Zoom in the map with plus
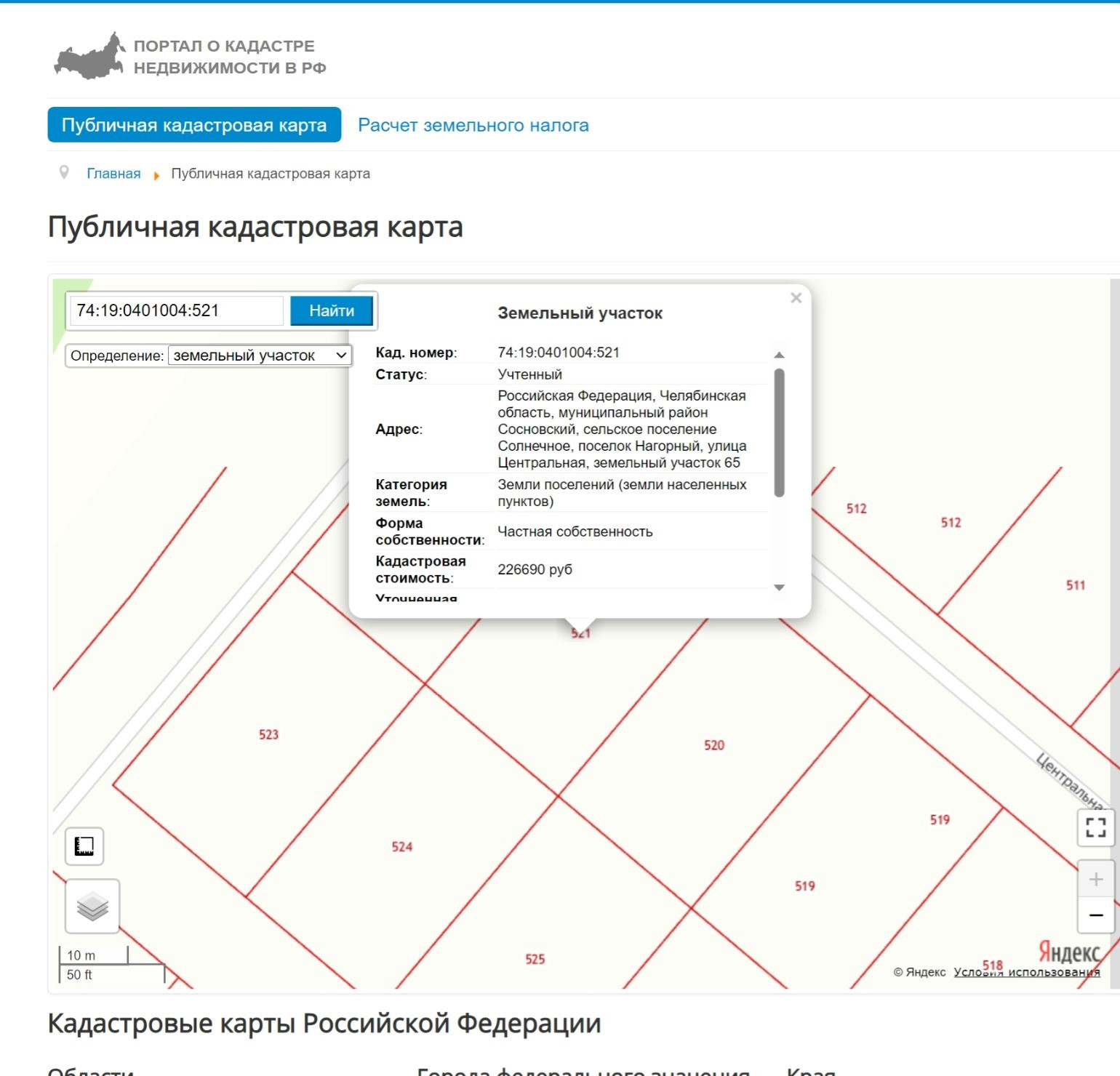Image resolution: width=1120 pixels, height=1076 pixels. tap(1095, 879)
